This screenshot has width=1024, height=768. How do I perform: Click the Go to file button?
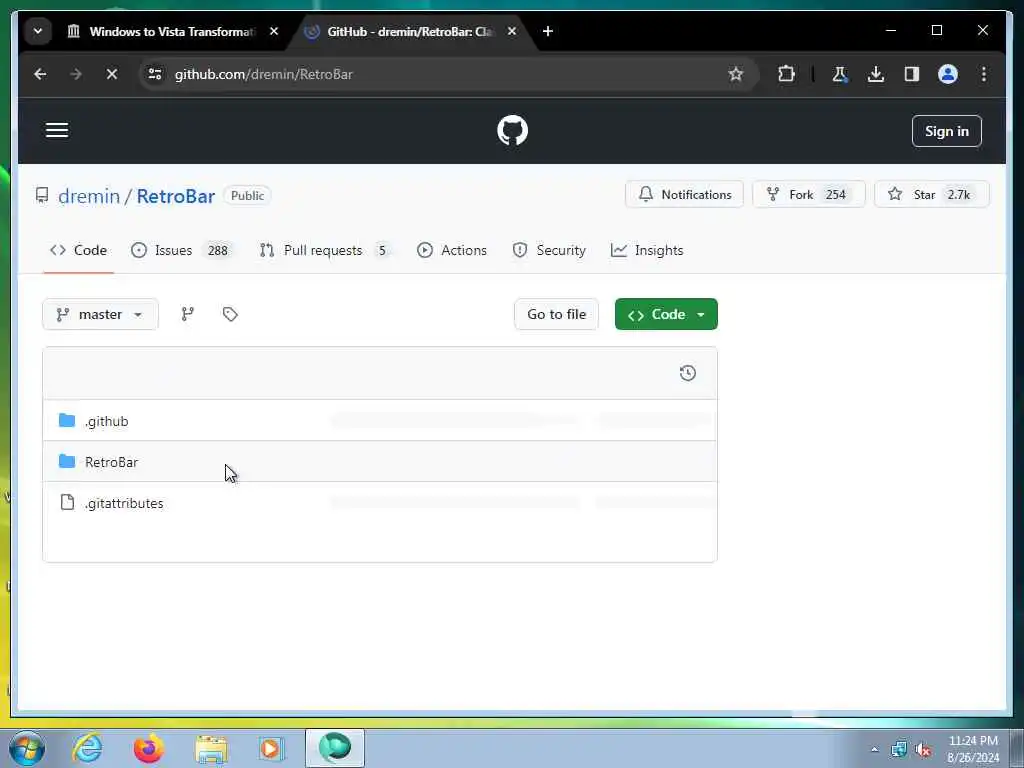[556, 314]
